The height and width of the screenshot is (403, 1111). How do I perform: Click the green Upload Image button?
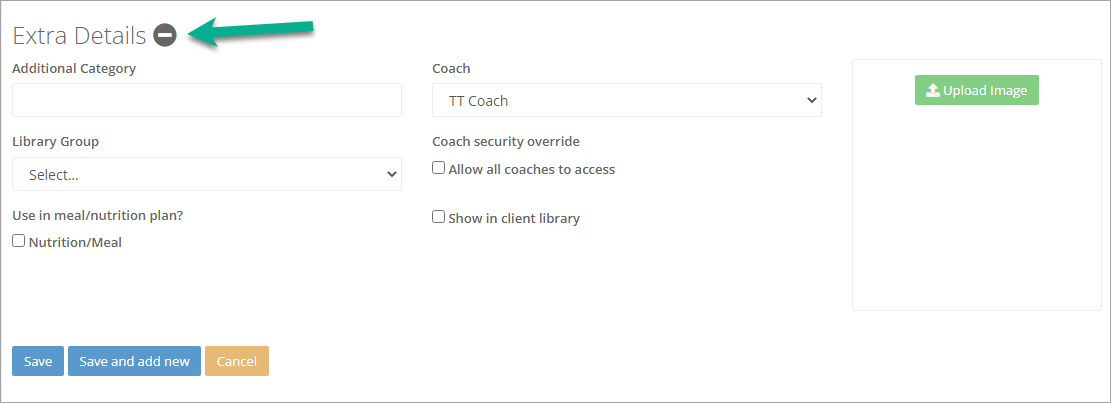[976, 90]
